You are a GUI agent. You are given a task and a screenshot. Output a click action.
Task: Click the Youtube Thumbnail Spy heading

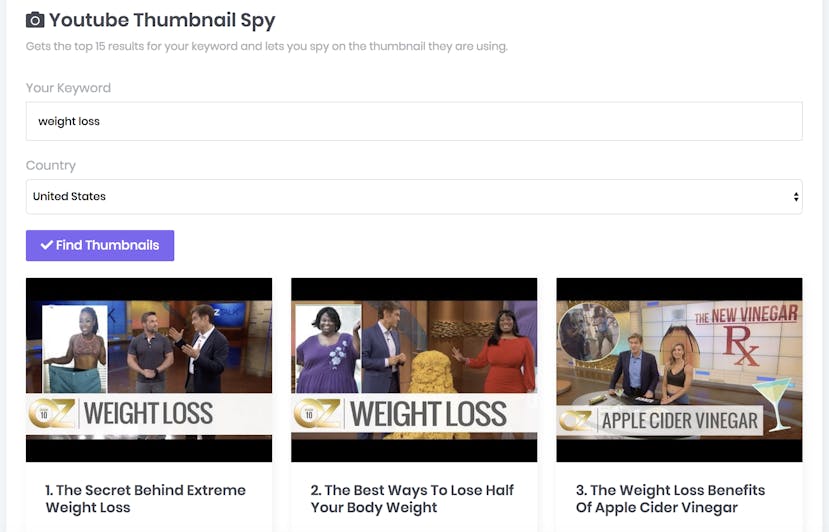pos(162,20)
